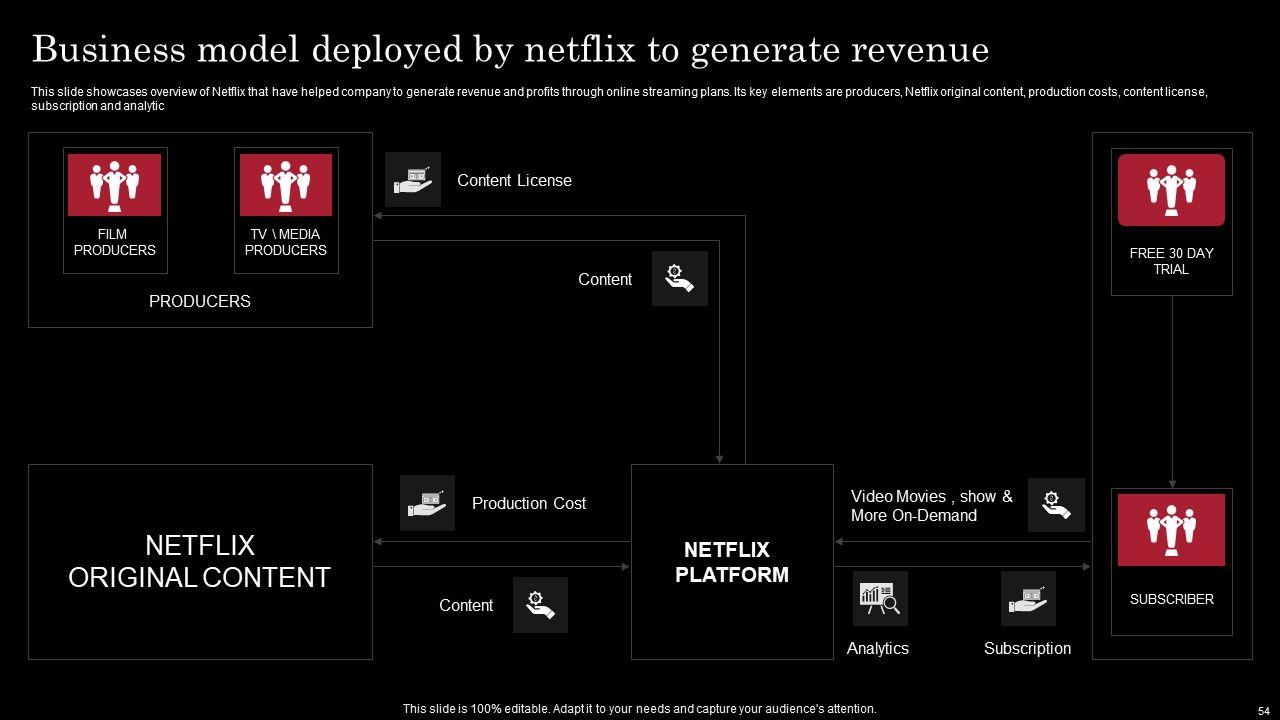Click the Production Cost money-in-hand icon
Screen dimensions: 1280x720
427,503
